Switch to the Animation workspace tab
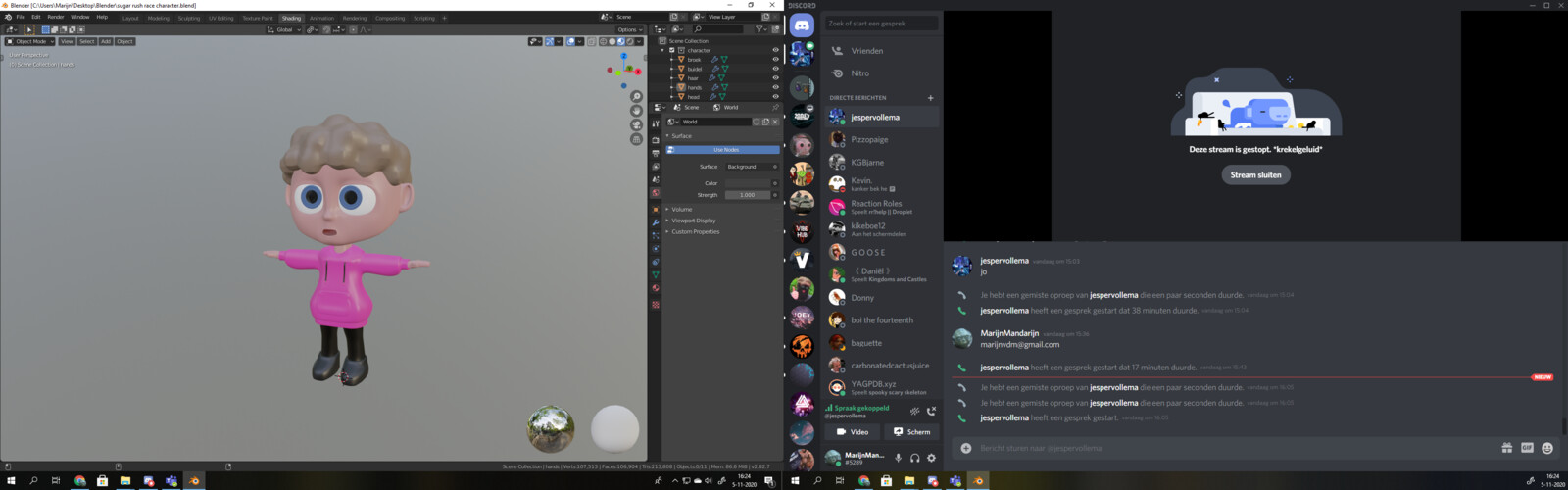1568x490 pixels. [x=321, y=18]
